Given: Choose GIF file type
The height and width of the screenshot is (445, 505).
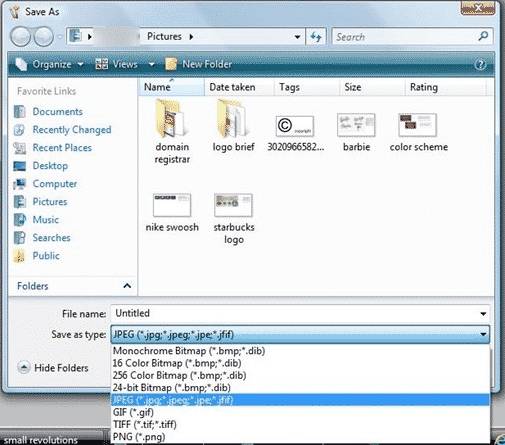Looking at the screenshot, I should coord(300,412).
